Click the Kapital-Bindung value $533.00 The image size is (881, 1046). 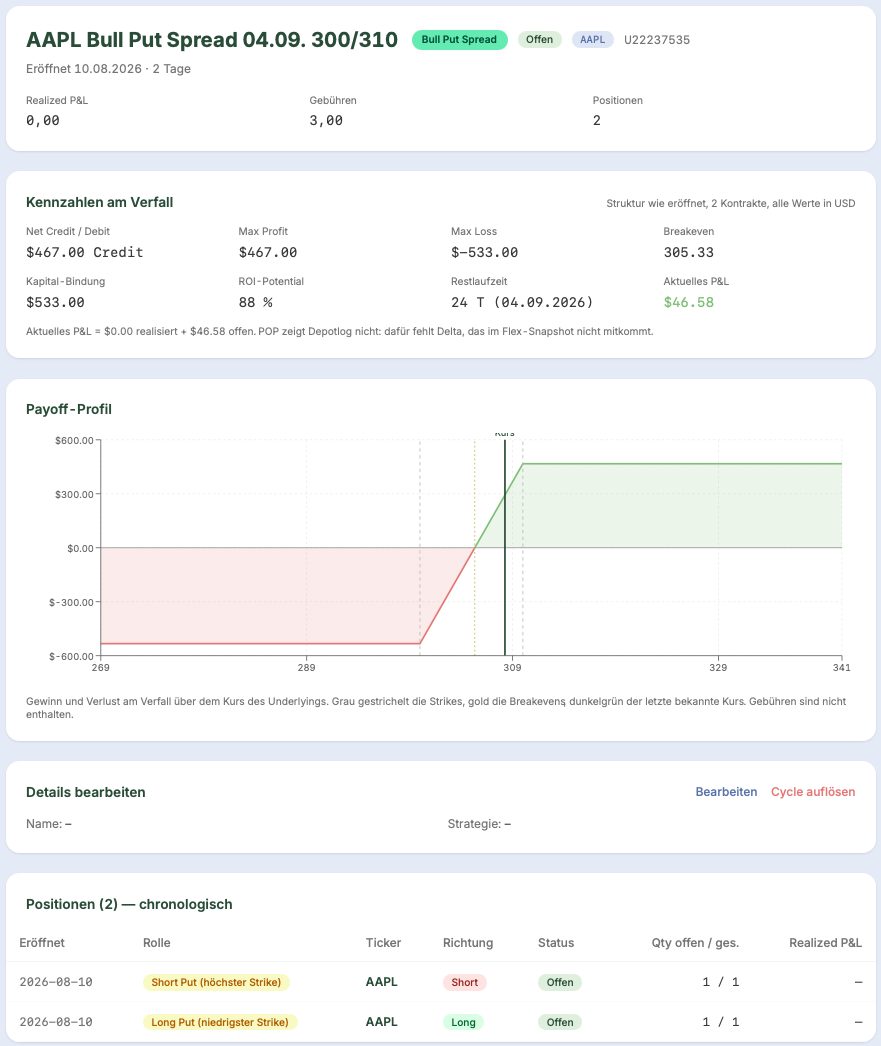[x=55, y=302]
